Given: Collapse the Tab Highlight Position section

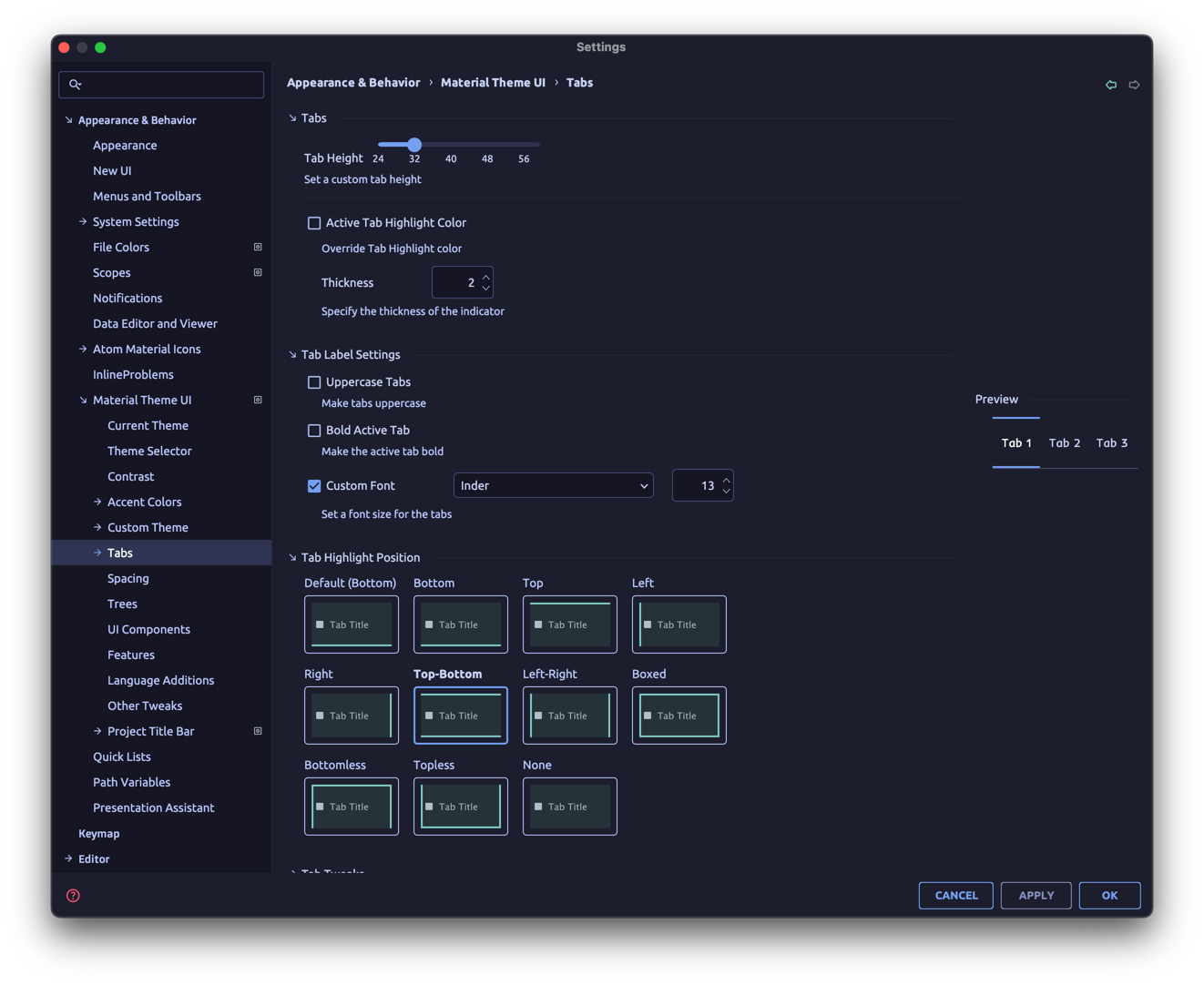Looking at the screenshot, I should [292, 557].
